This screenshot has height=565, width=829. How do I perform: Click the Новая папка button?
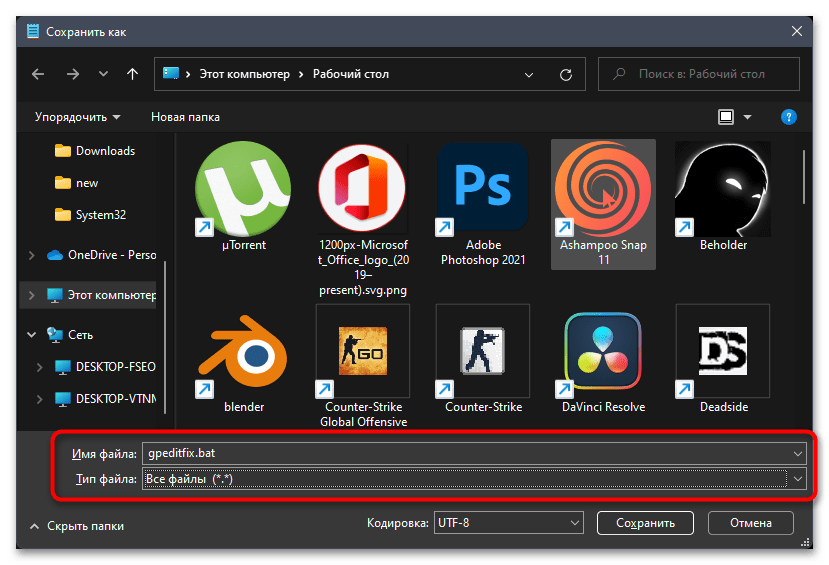(x=185, y=117)
